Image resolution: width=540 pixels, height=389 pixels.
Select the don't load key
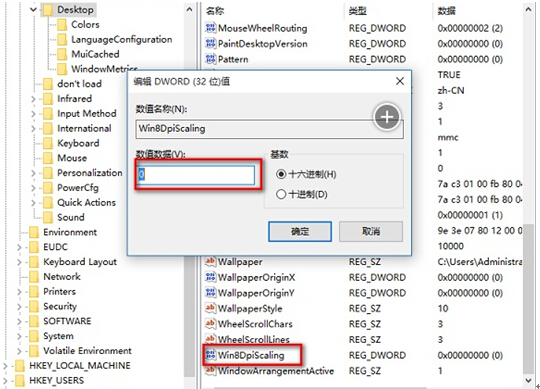click(x=79, y=84)
